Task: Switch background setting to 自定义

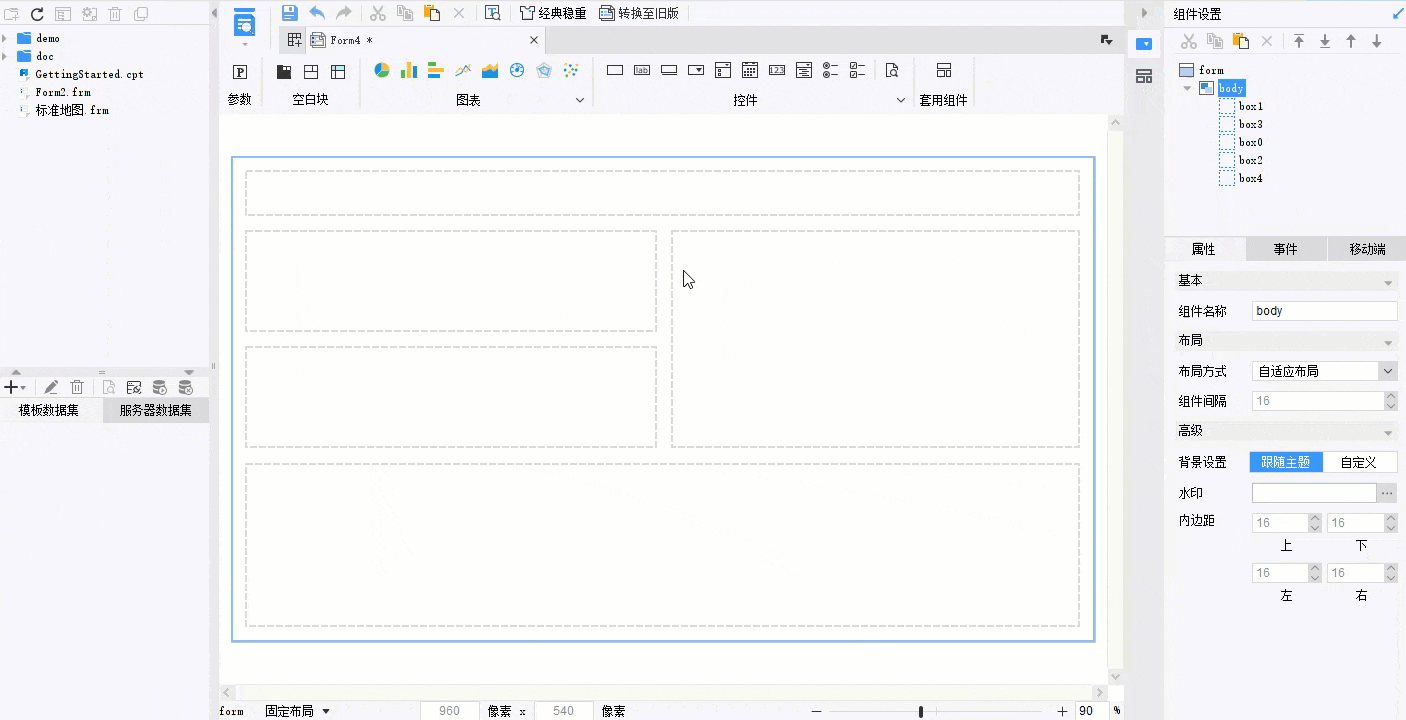Action: 1359,462
